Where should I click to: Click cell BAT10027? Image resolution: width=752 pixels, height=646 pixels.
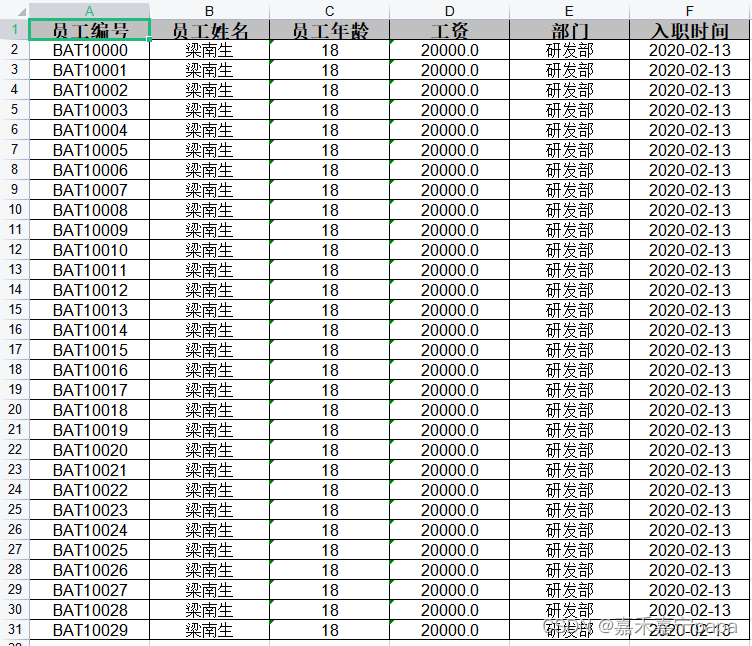pos(90,589)
